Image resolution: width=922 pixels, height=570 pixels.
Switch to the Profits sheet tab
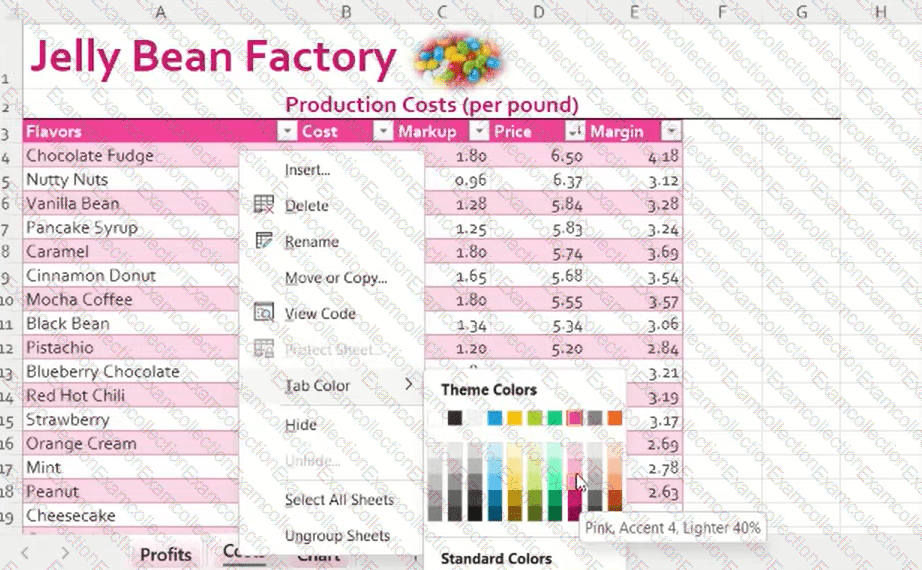click(166, 554)
